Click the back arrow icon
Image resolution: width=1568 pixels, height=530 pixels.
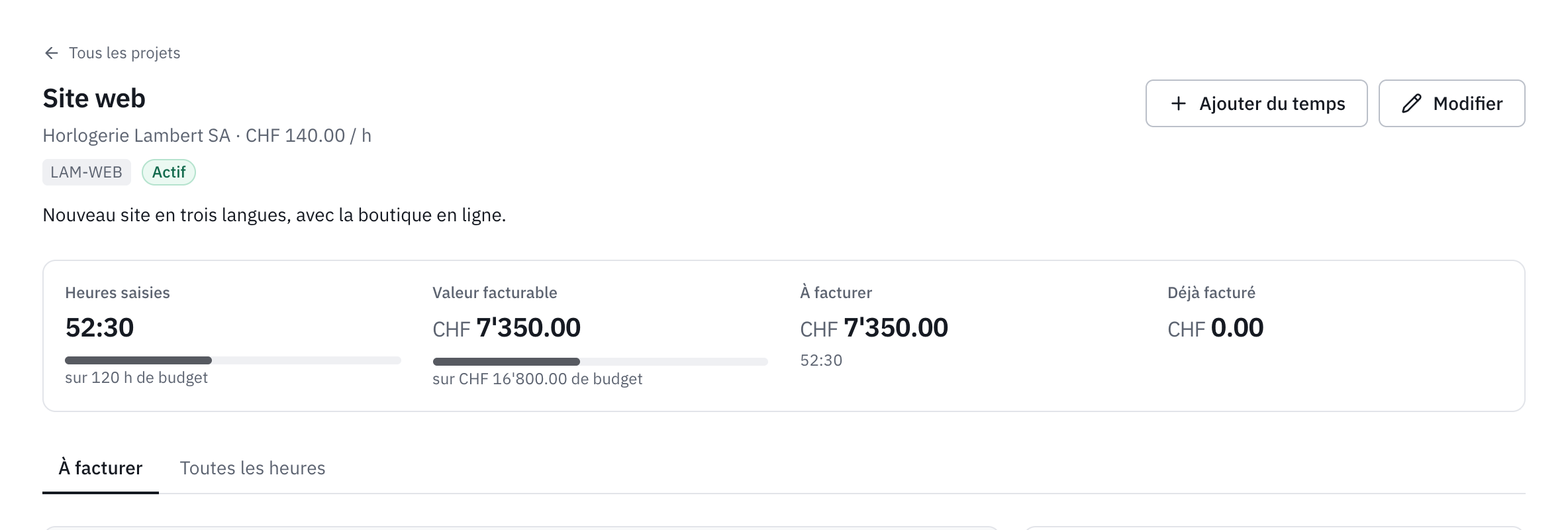click(x=52, y=53)
